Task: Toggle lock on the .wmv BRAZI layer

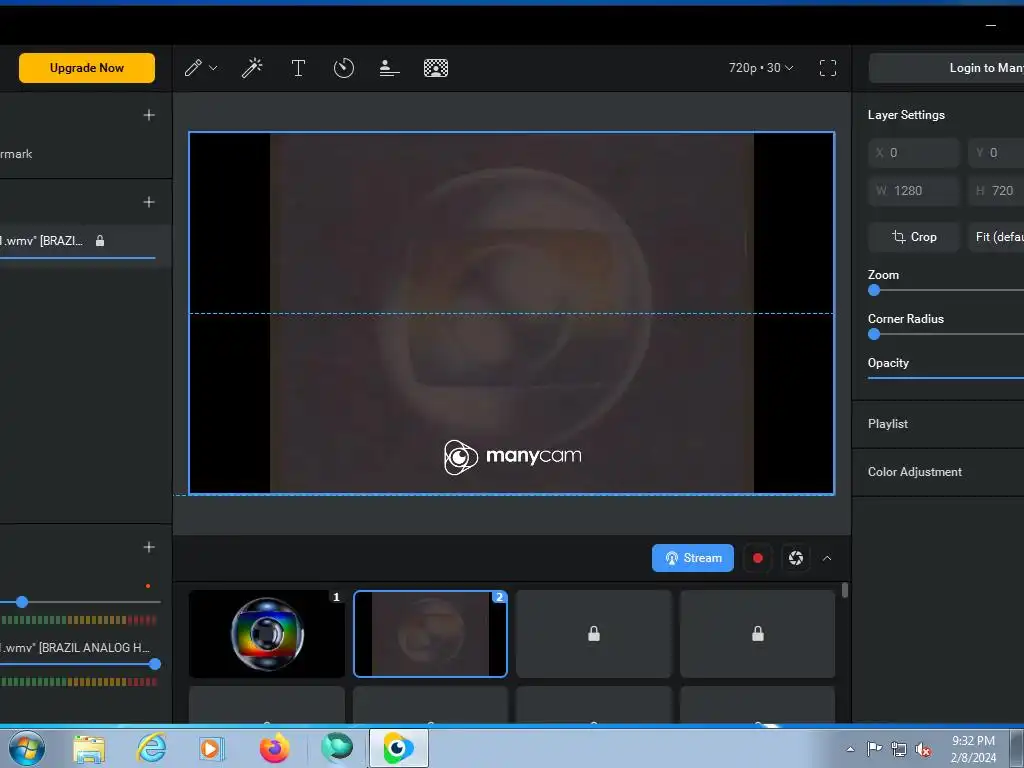Action: tap(100, 241)
